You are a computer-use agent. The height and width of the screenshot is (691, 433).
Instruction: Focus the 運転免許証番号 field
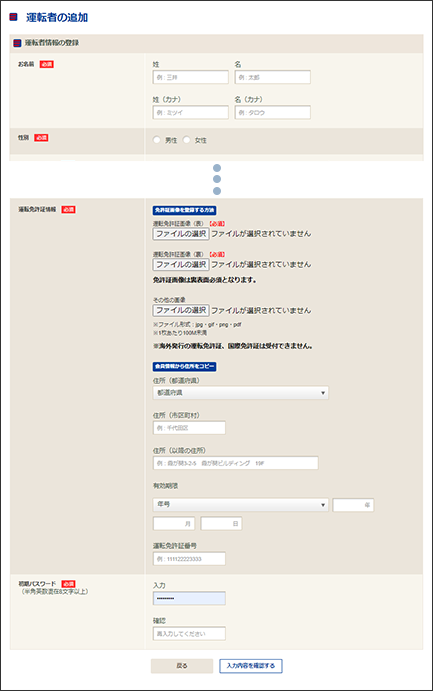(x=189, y=559)
